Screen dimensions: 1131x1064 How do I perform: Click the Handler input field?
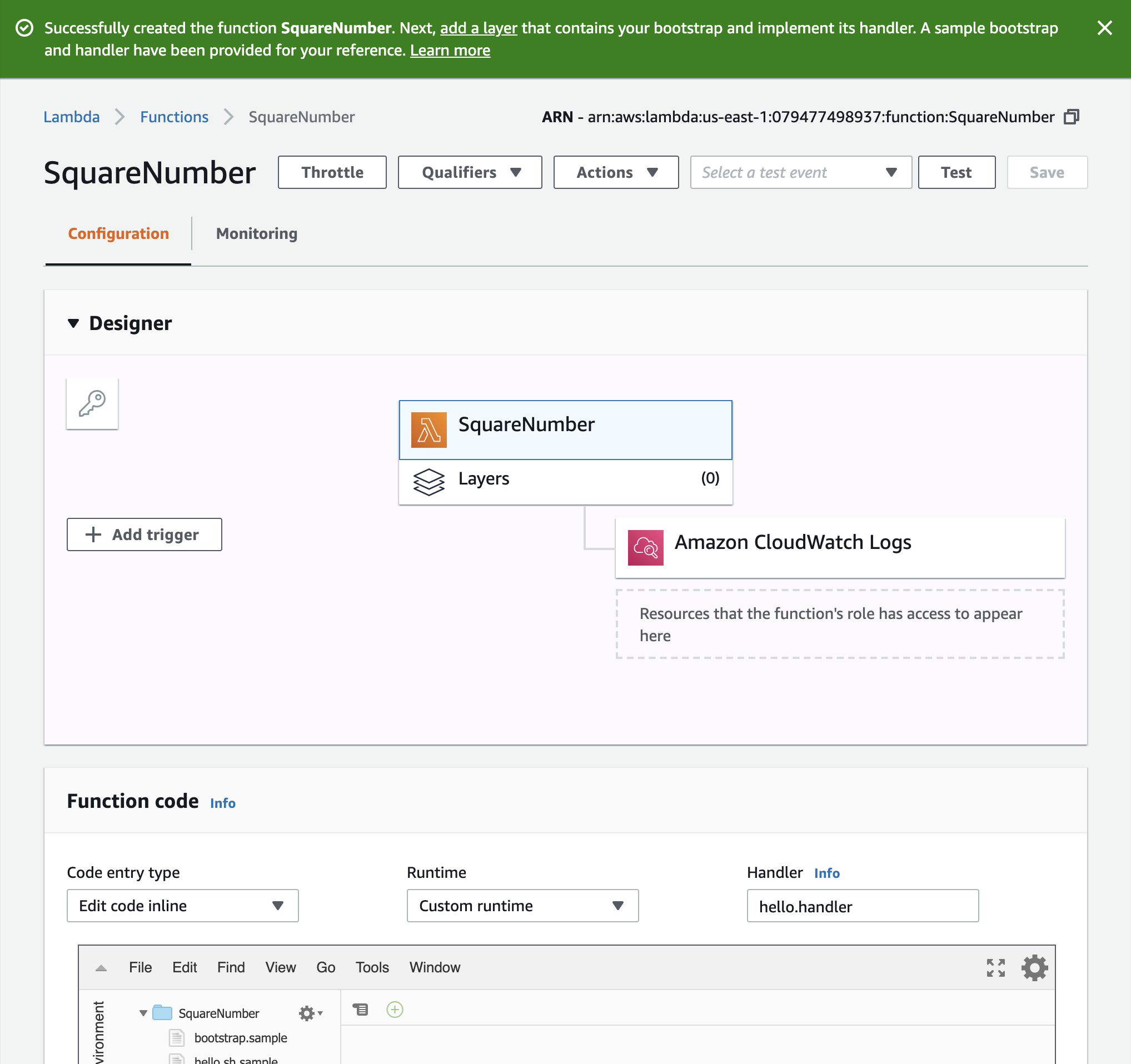(862, 906)
